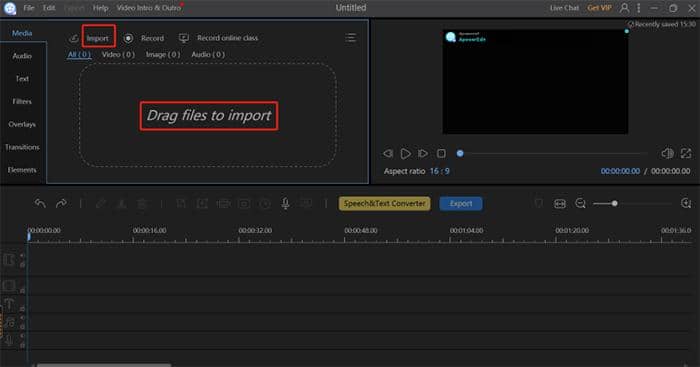Click the fullscreen preview icon
Image resolution: width=700 pixels, height=367 pixels.
tap(686, 154)
